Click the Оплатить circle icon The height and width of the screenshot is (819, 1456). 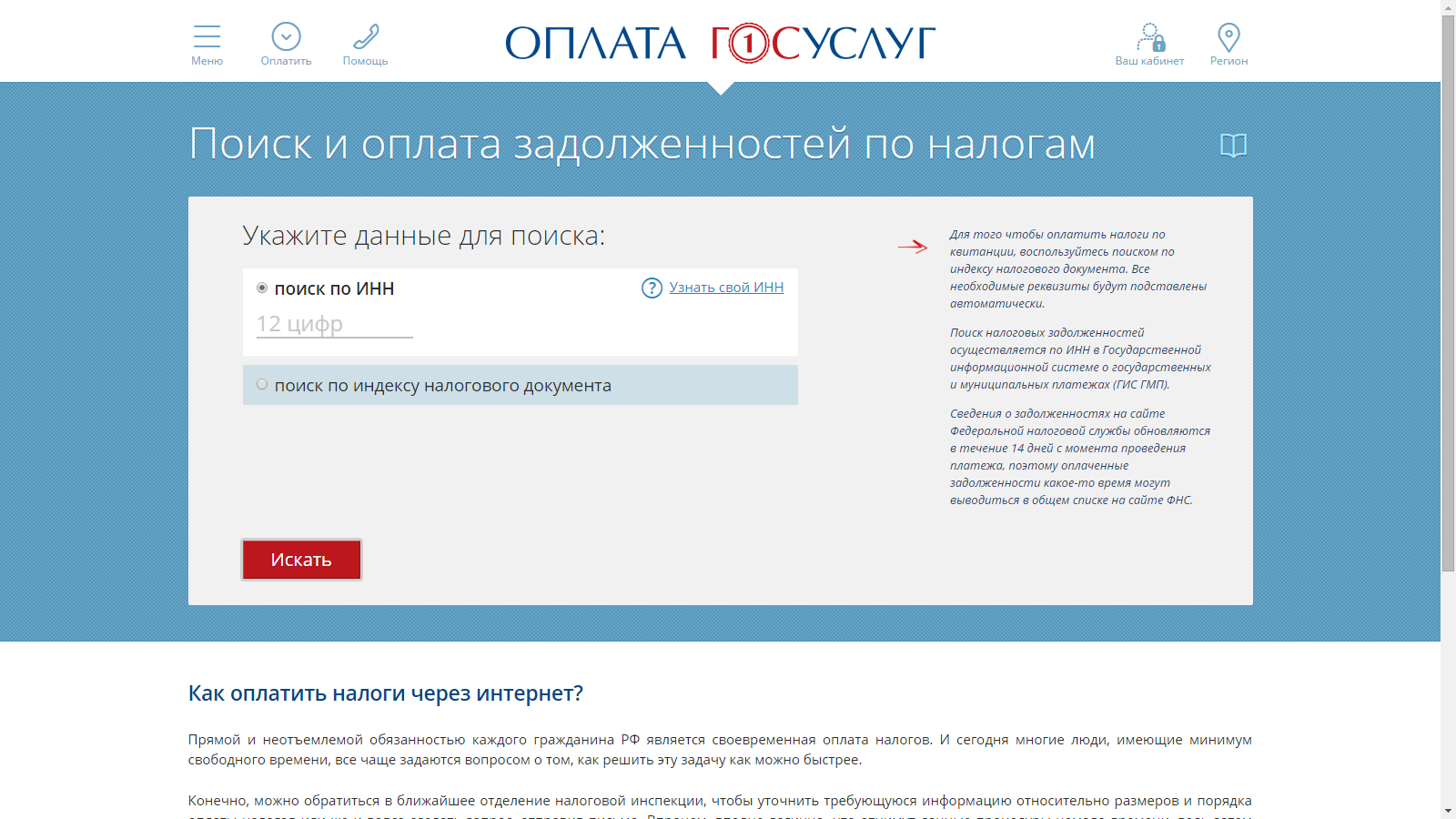[x=286, y=36]
